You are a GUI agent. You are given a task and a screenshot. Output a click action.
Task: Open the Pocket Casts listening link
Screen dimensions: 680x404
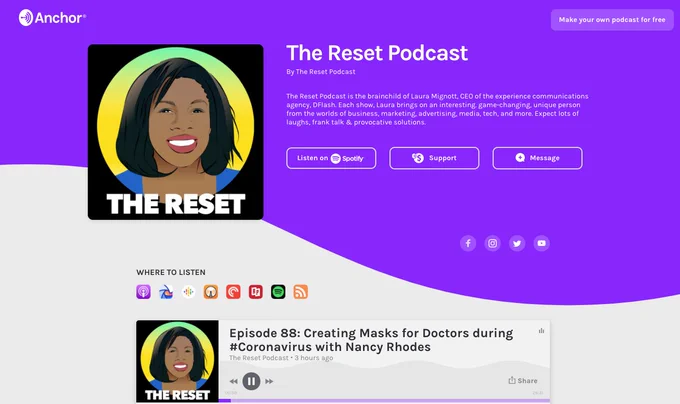(233, 292)
